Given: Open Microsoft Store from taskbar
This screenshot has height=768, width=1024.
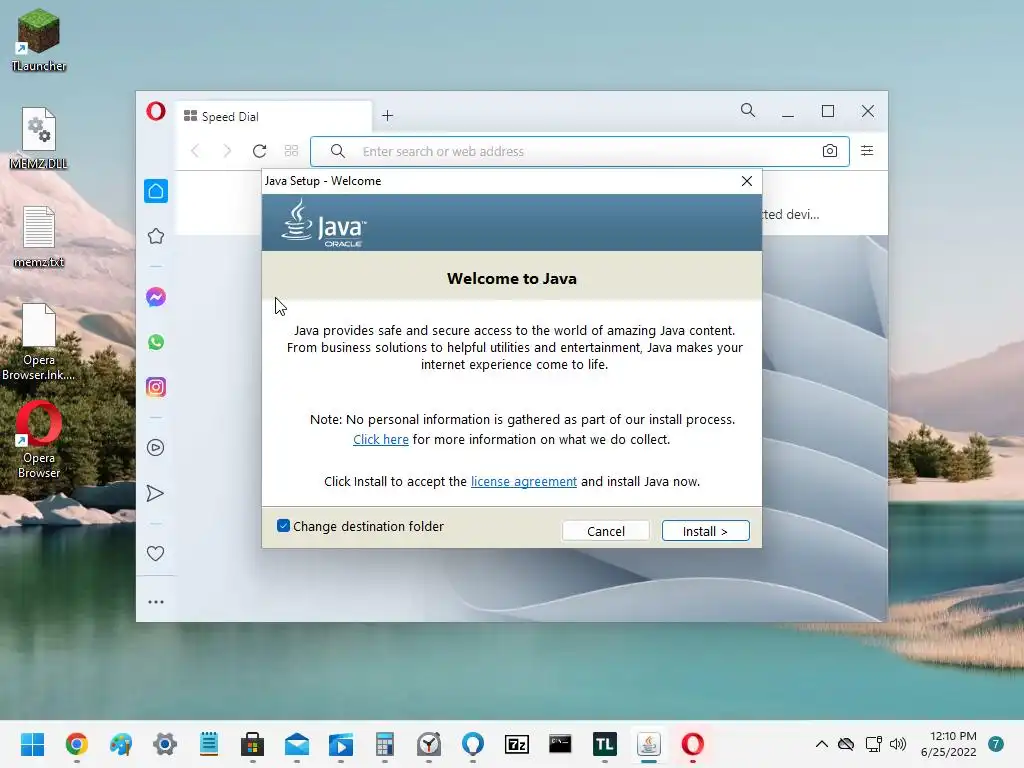Looking at the screenshot, I should (253, 744).
